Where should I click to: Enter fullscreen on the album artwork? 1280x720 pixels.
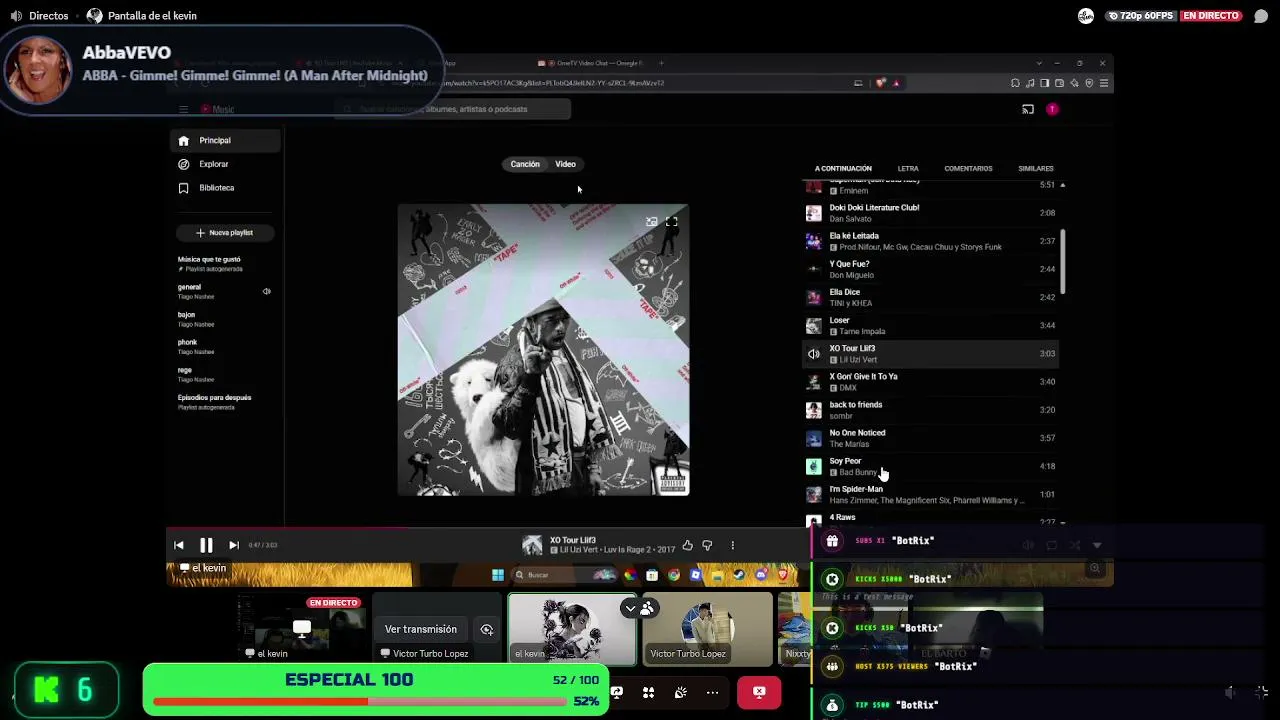coord(671,222)
